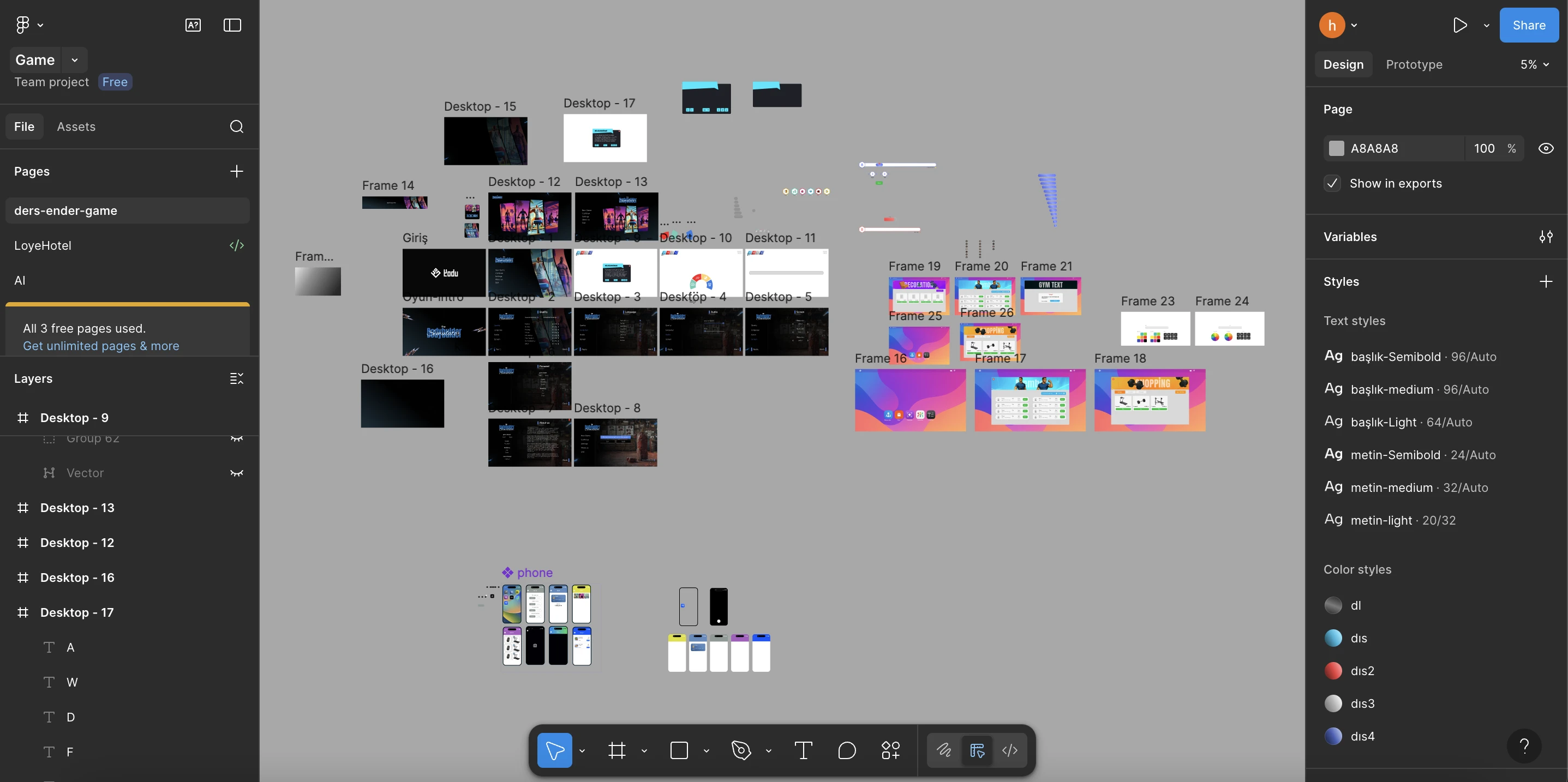This screenshot has height=782, width=1568.
Task: Click Get unlimited pages & more link
Action: (101, 346)
